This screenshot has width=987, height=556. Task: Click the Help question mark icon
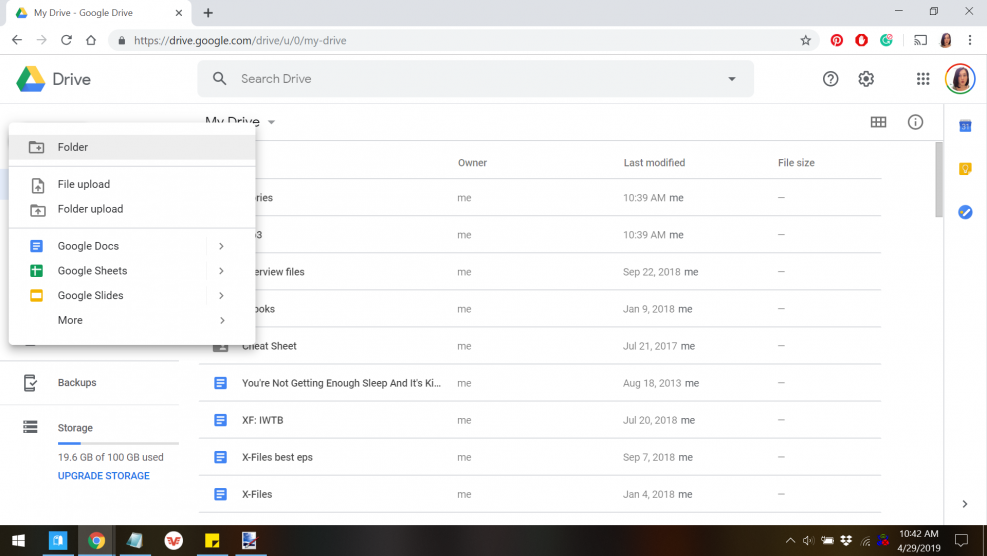pyautogui.click(x=830, y=79)
